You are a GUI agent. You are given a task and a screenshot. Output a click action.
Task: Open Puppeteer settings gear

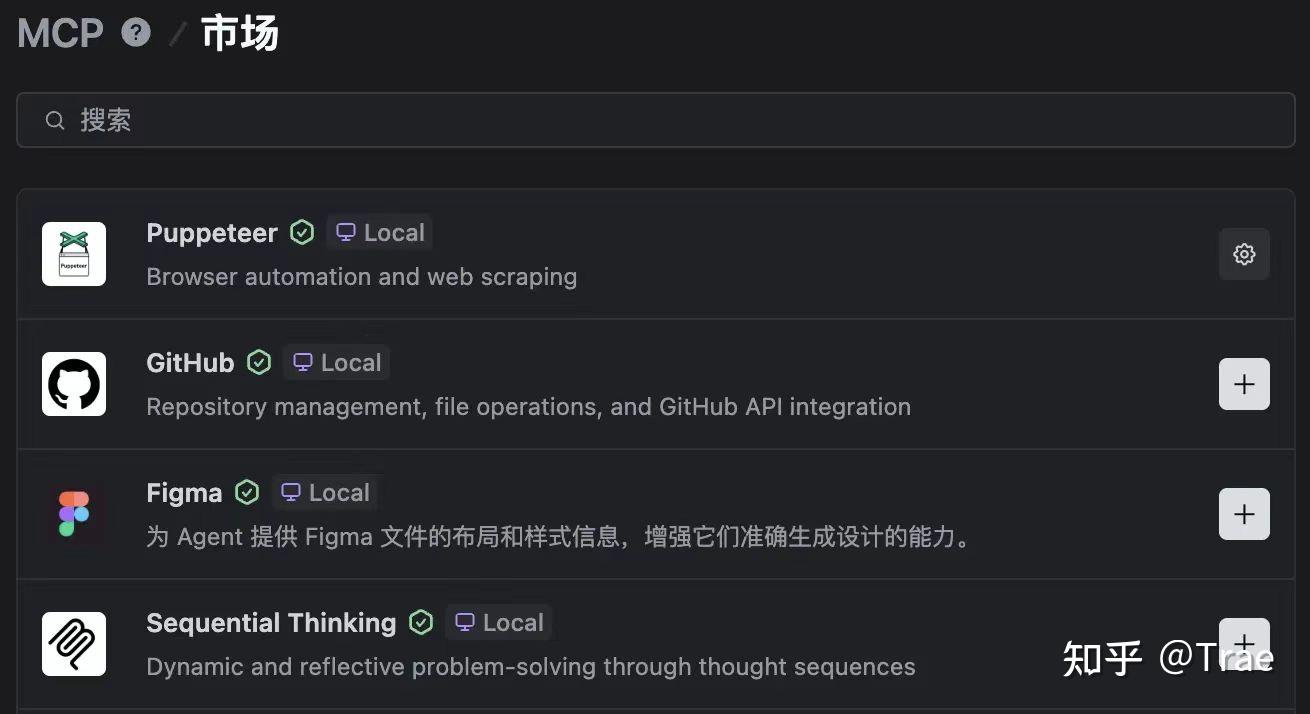[1244, 254]
